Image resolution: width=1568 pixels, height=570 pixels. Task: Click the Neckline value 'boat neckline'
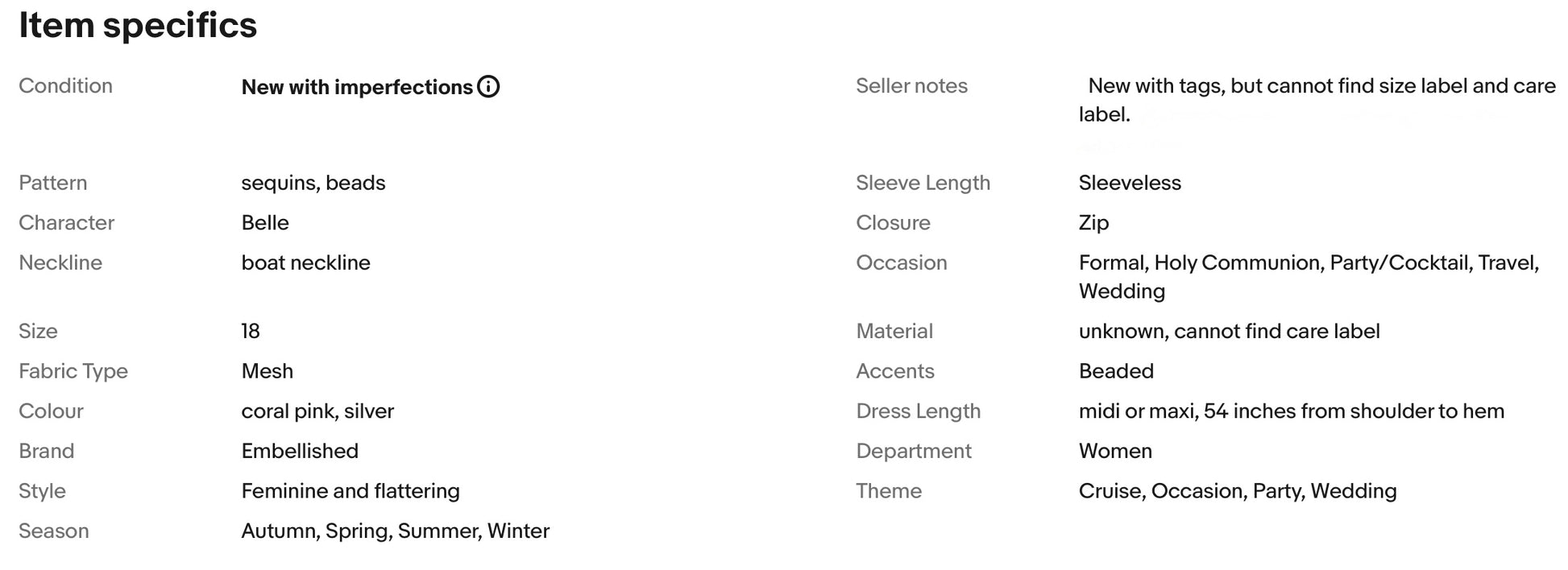pyautogui.click(x=306, y=262)
